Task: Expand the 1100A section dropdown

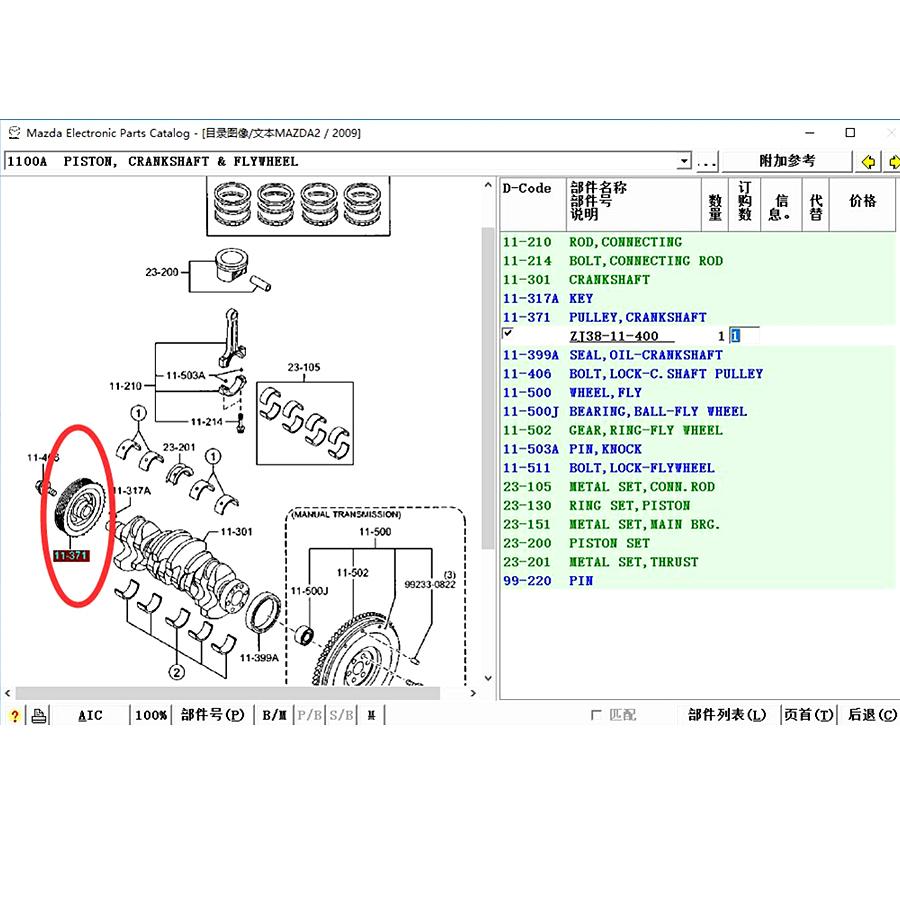Action: tap(684, 161)
